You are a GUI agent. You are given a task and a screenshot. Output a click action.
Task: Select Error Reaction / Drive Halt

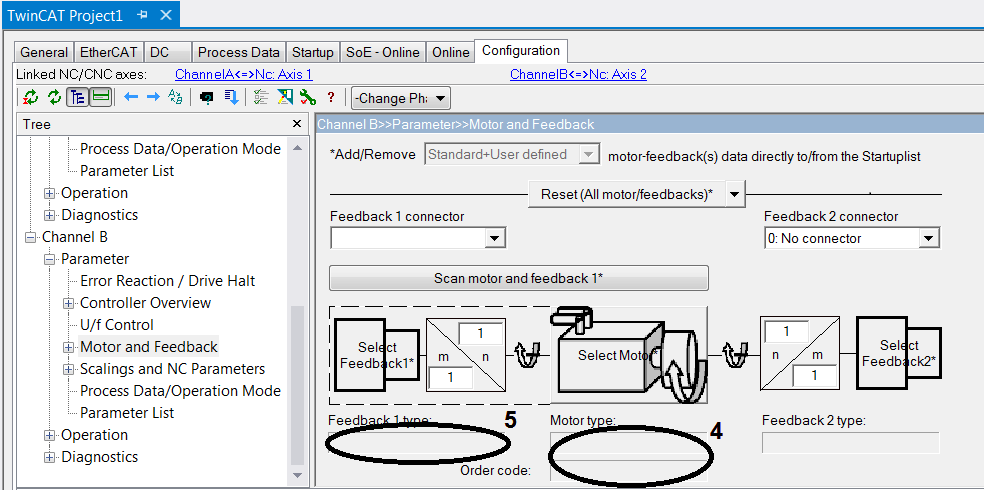pyautogui.click(x=168, y=281)
